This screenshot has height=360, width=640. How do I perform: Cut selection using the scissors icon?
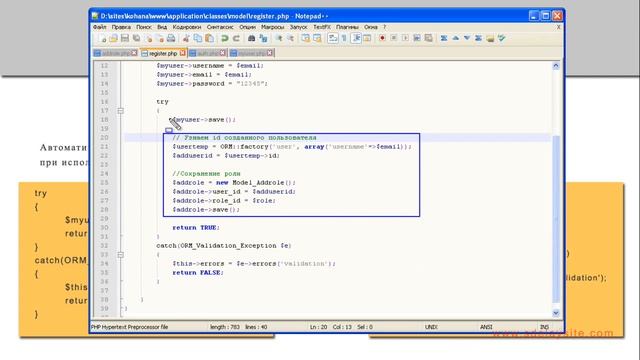(x=186, y=38)
